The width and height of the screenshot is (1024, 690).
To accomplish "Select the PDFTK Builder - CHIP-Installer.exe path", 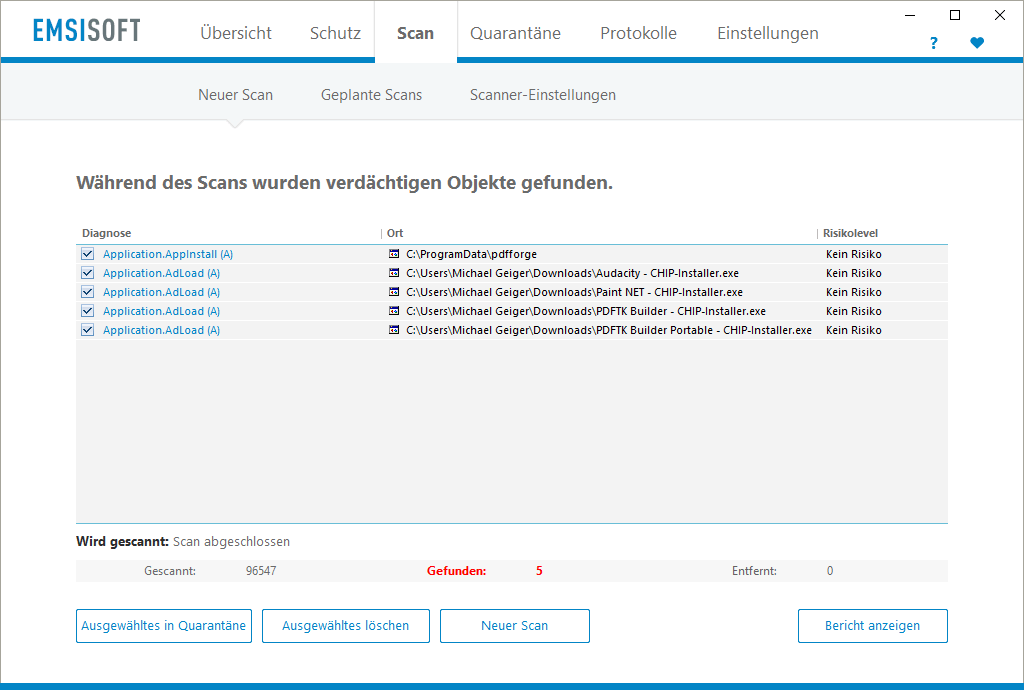I will [x=586, y=311].
